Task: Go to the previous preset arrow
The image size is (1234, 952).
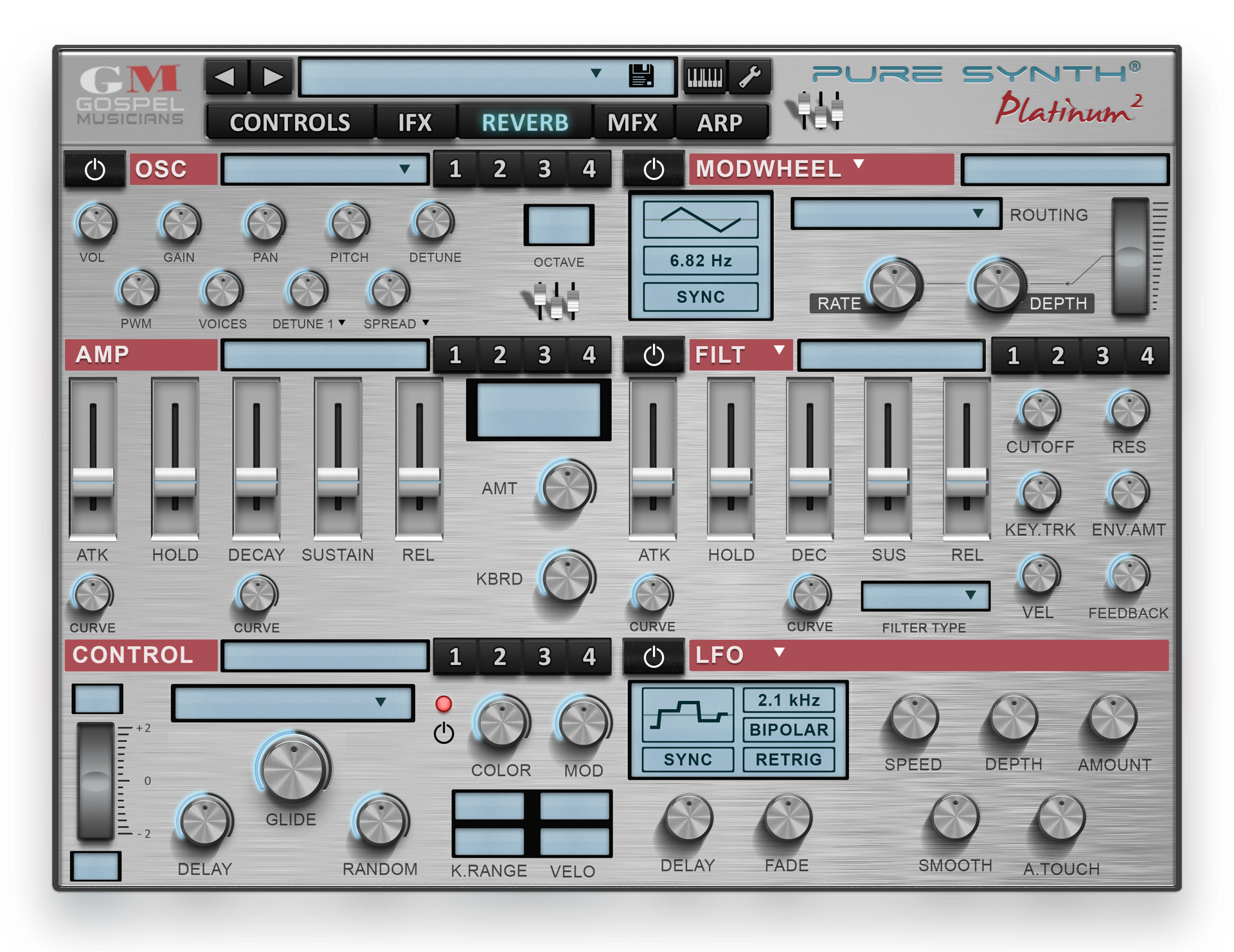Action: click(226, 76)
